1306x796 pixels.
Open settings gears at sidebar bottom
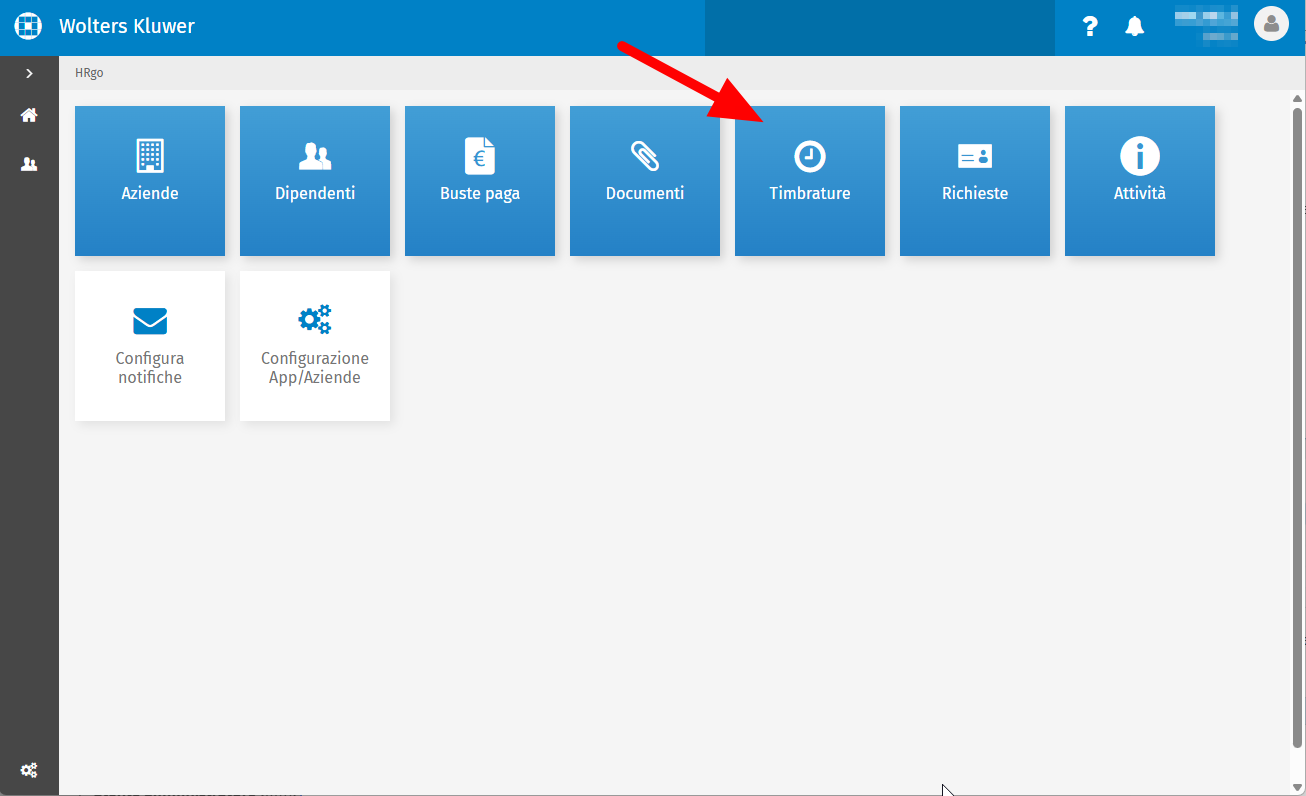point(29,770)
